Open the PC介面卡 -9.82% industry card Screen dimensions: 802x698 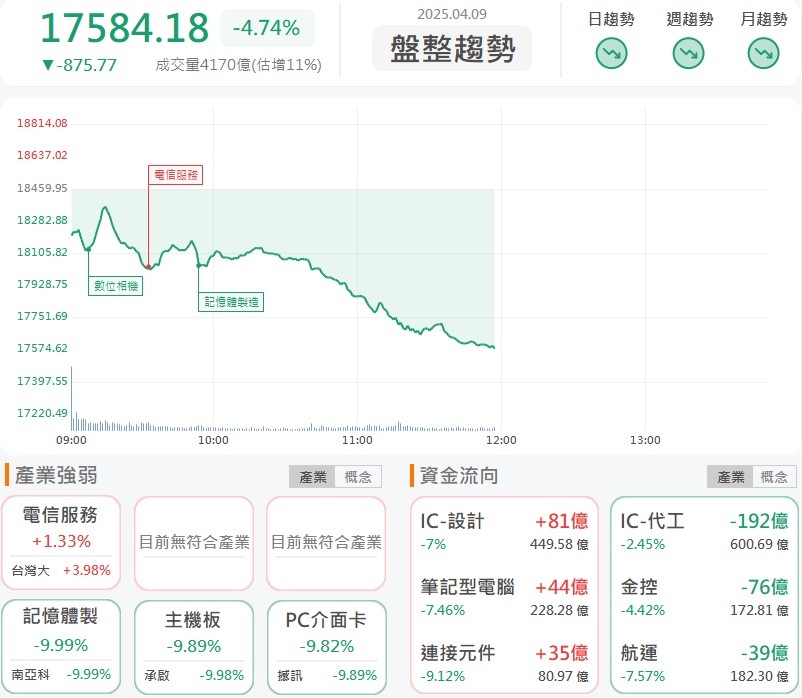326,647
